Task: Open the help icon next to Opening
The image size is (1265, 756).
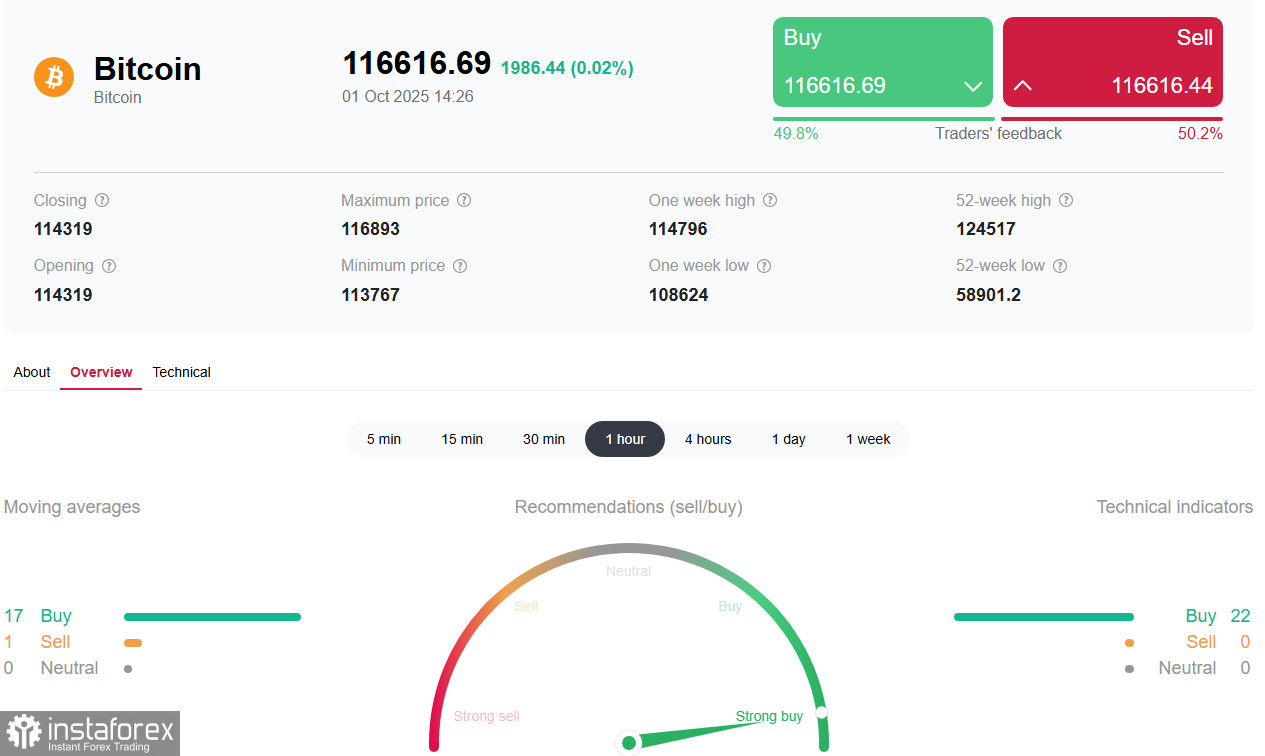Action: 109,266
